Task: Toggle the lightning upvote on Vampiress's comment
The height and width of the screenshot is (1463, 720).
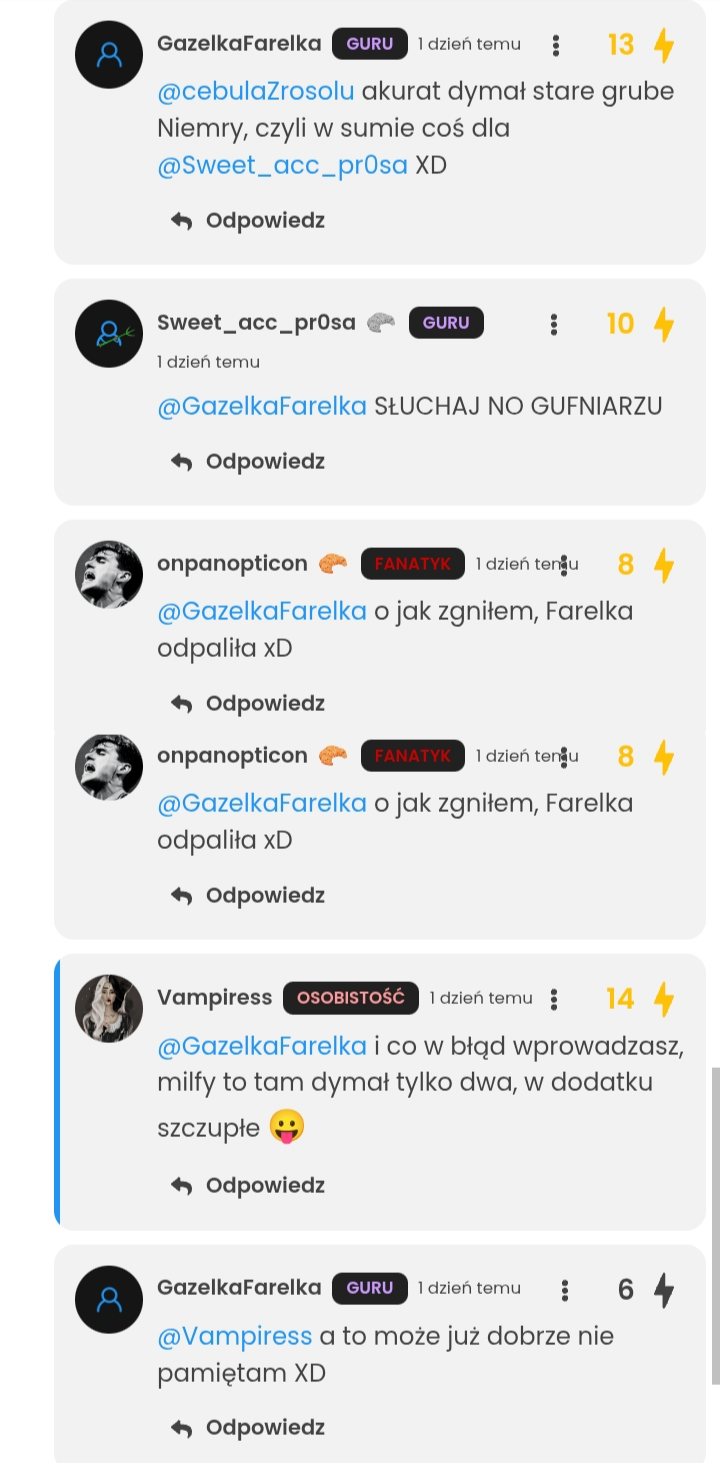Action: (x=663, y=999)
